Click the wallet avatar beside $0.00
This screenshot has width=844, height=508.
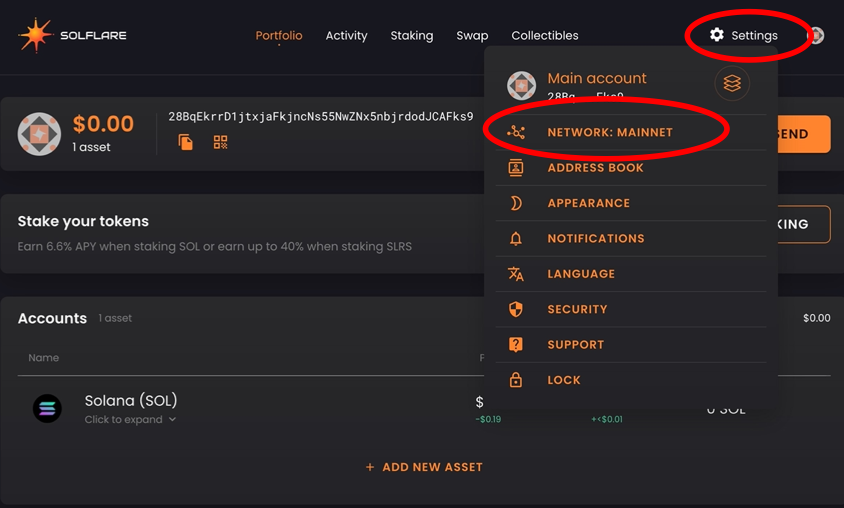[39, 134]
